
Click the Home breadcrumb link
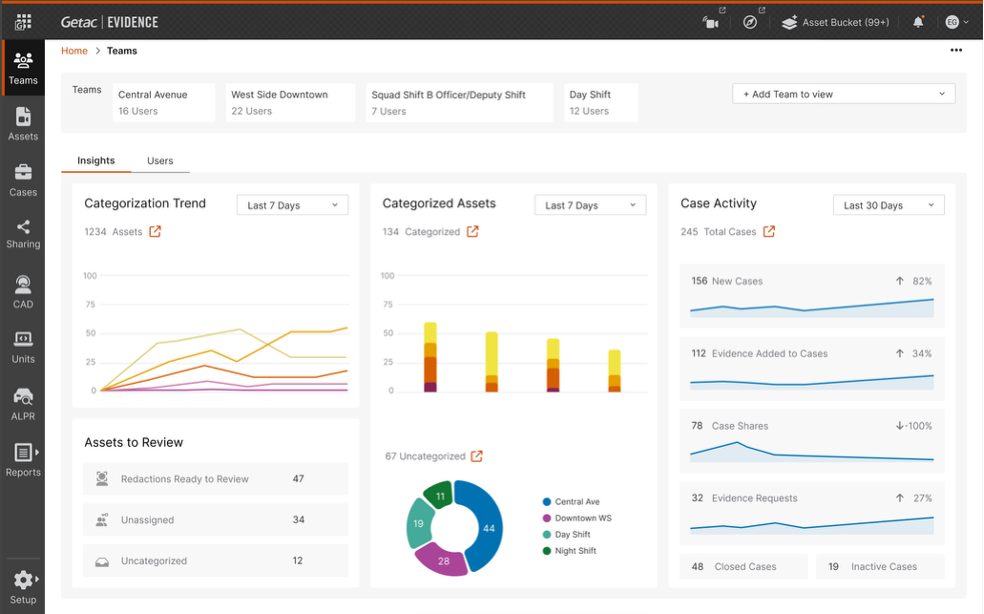[74, 51]
